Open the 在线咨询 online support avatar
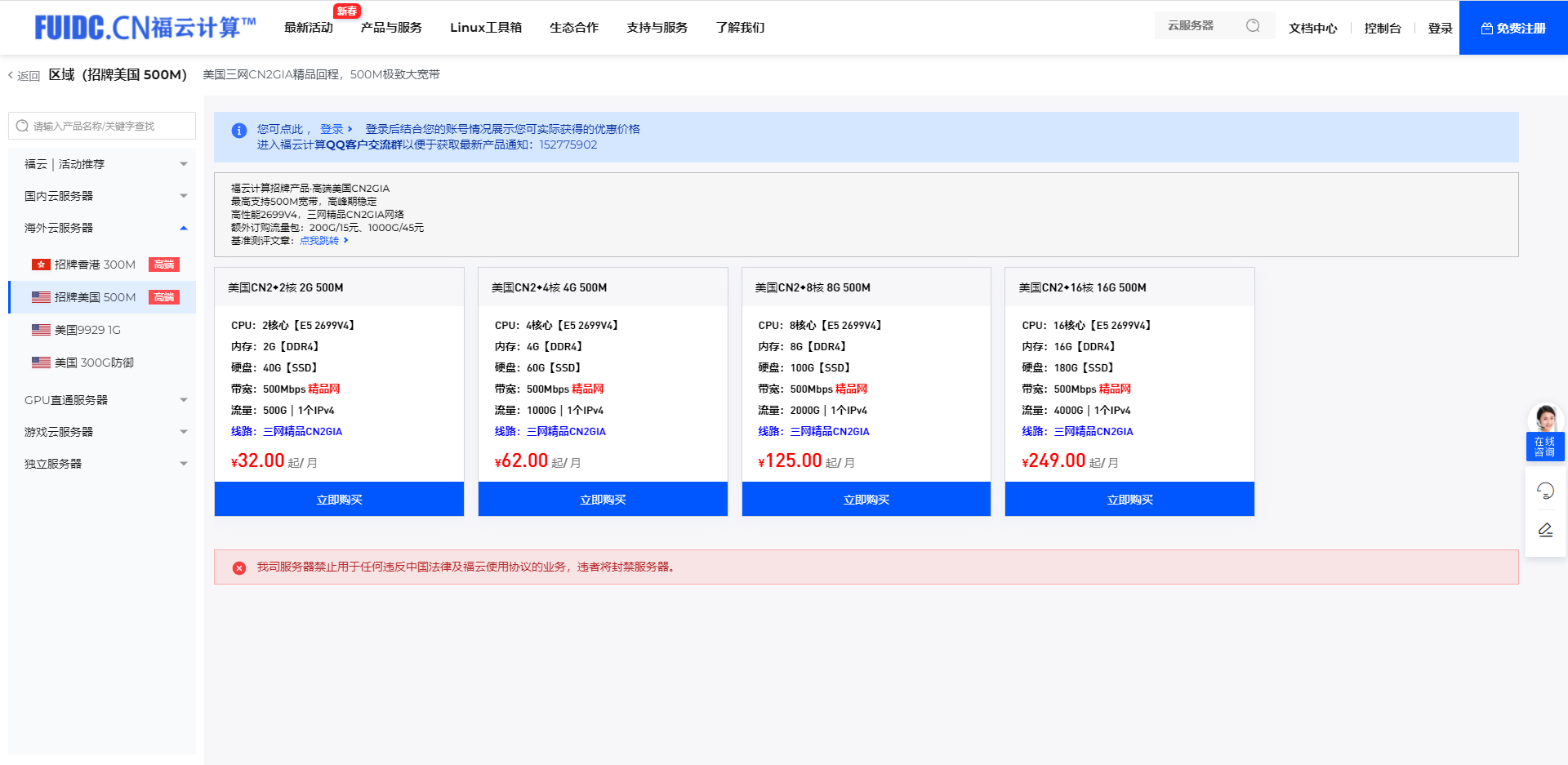Image resolution: width=1568 pixels, height=765 pixels. 1545,433
